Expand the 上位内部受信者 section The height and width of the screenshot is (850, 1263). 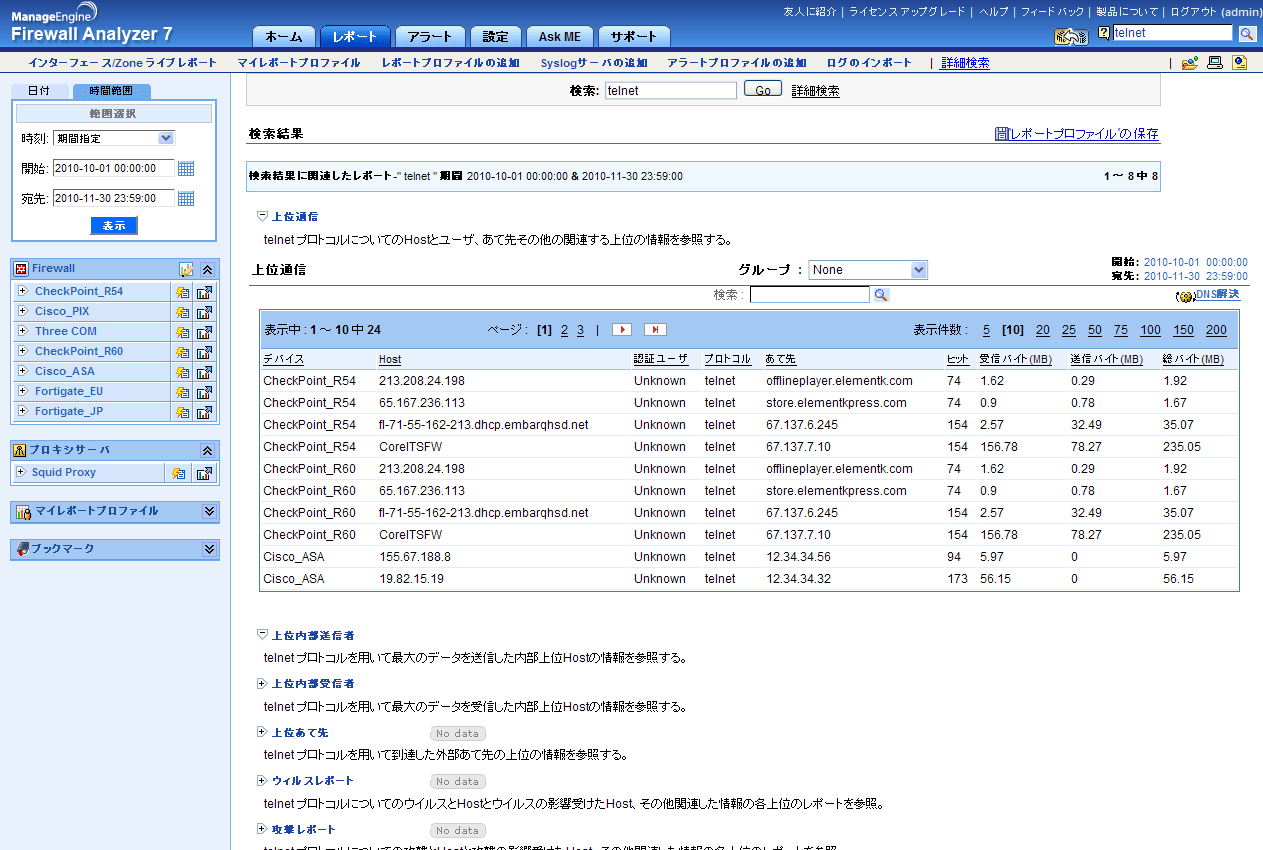pos(262,684)
